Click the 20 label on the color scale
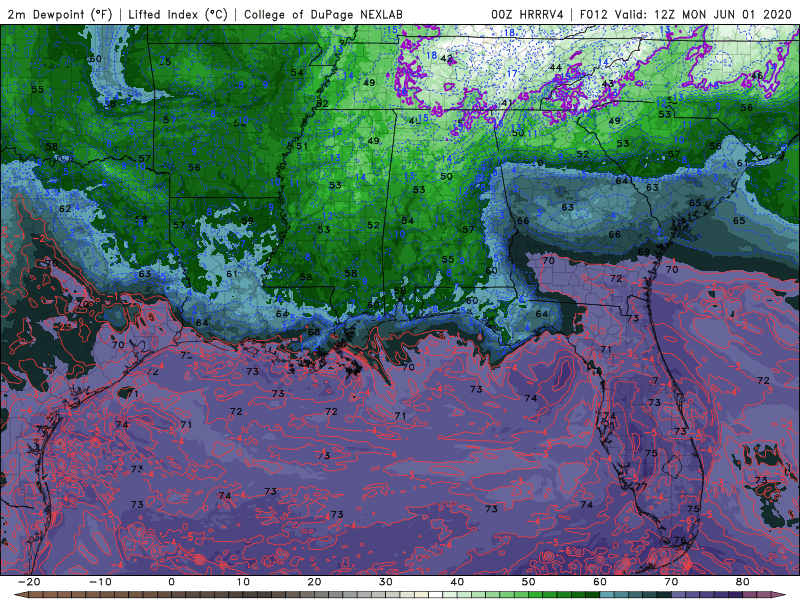 314,582
